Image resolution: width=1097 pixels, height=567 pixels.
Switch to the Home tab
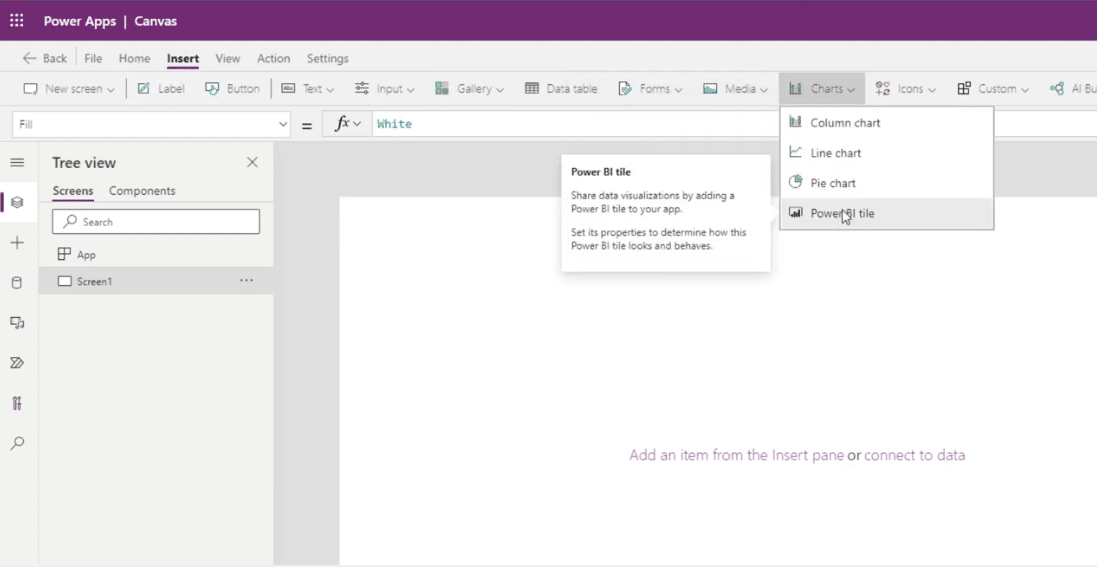point(134,58)
